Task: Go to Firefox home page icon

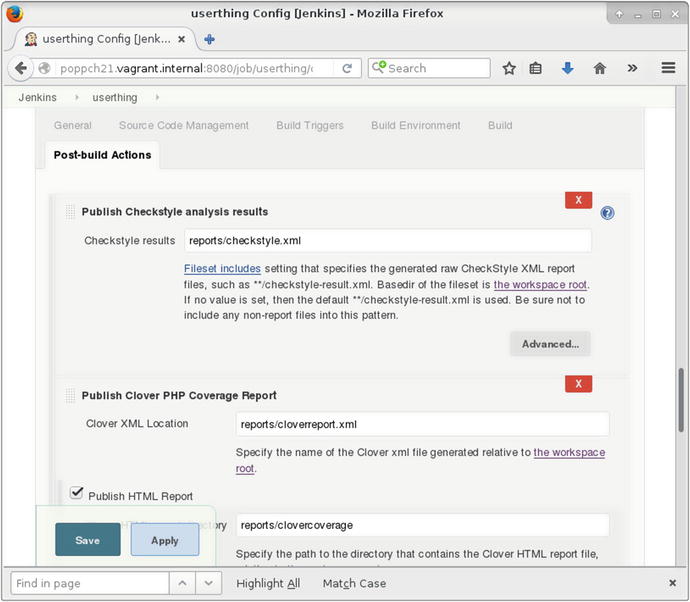Action: coord(600,68)
